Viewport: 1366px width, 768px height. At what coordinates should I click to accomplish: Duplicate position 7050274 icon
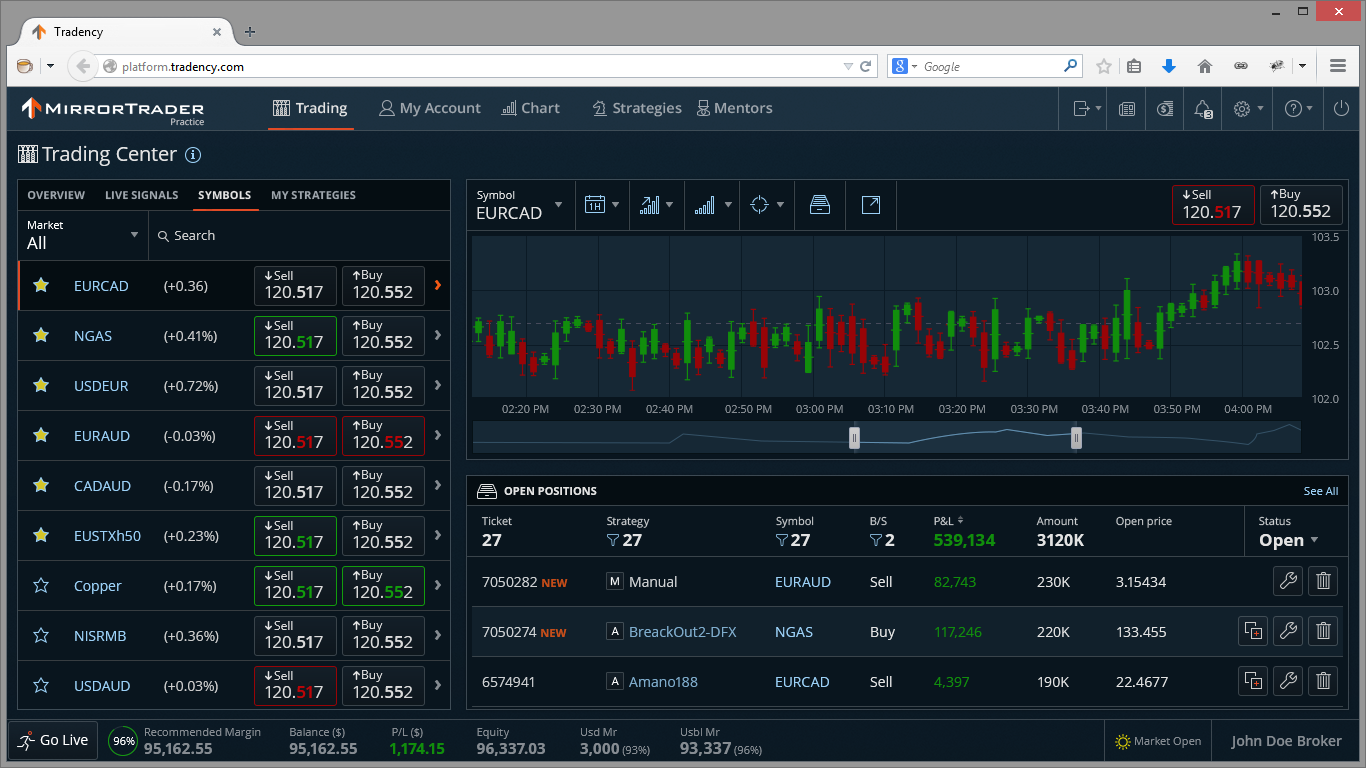1253,631
